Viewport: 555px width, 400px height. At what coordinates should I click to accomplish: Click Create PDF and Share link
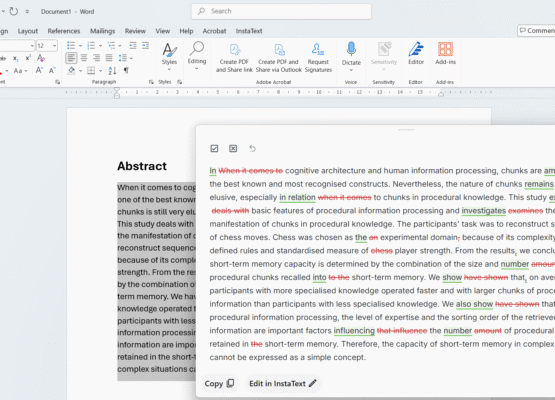pos(234,58)
